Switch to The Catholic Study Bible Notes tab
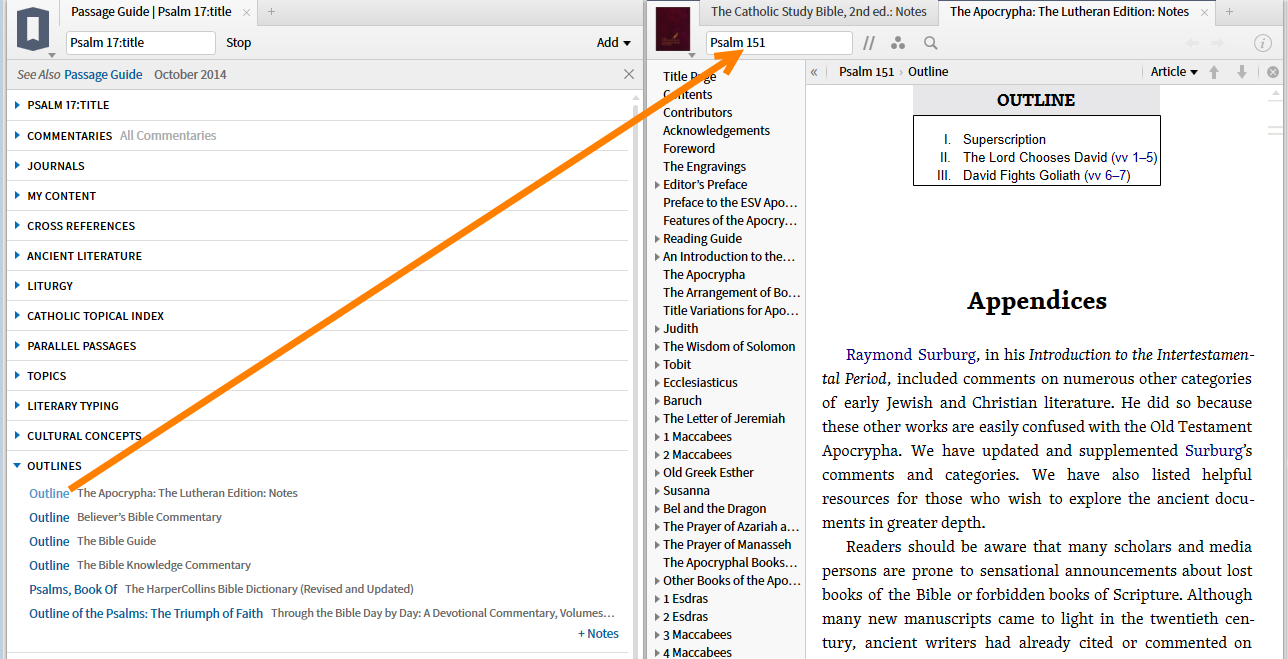Image resolution: width=1288 pixels, height=659 pixels. (x=818, y=12)
